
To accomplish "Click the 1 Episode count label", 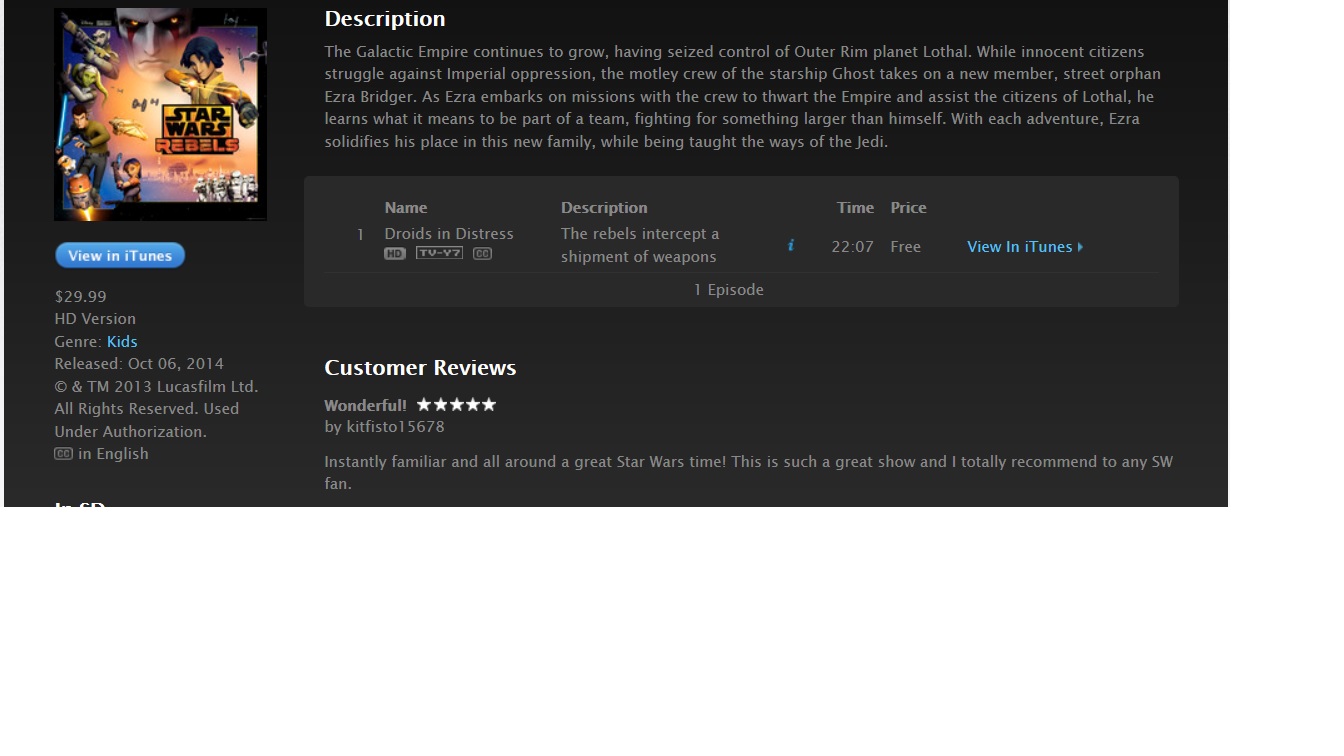I will click(x=728, y=289).
